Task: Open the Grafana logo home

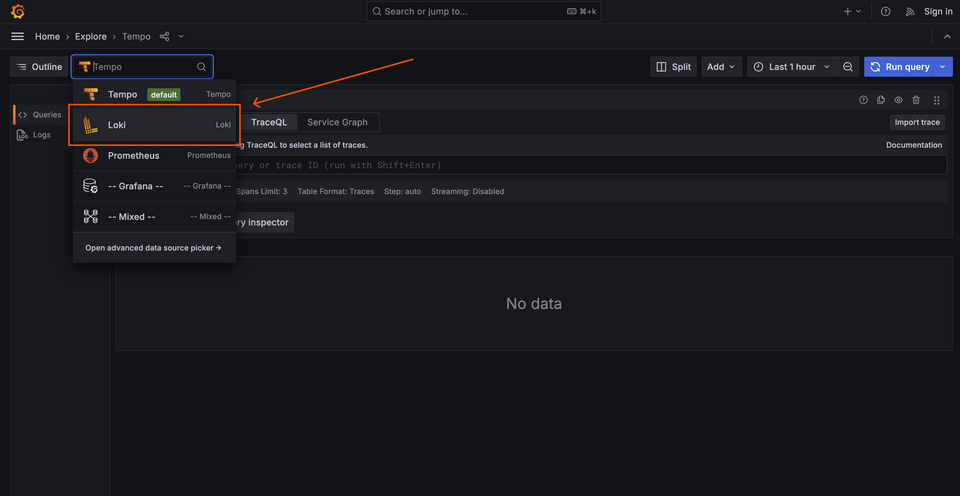Action: 17,12
